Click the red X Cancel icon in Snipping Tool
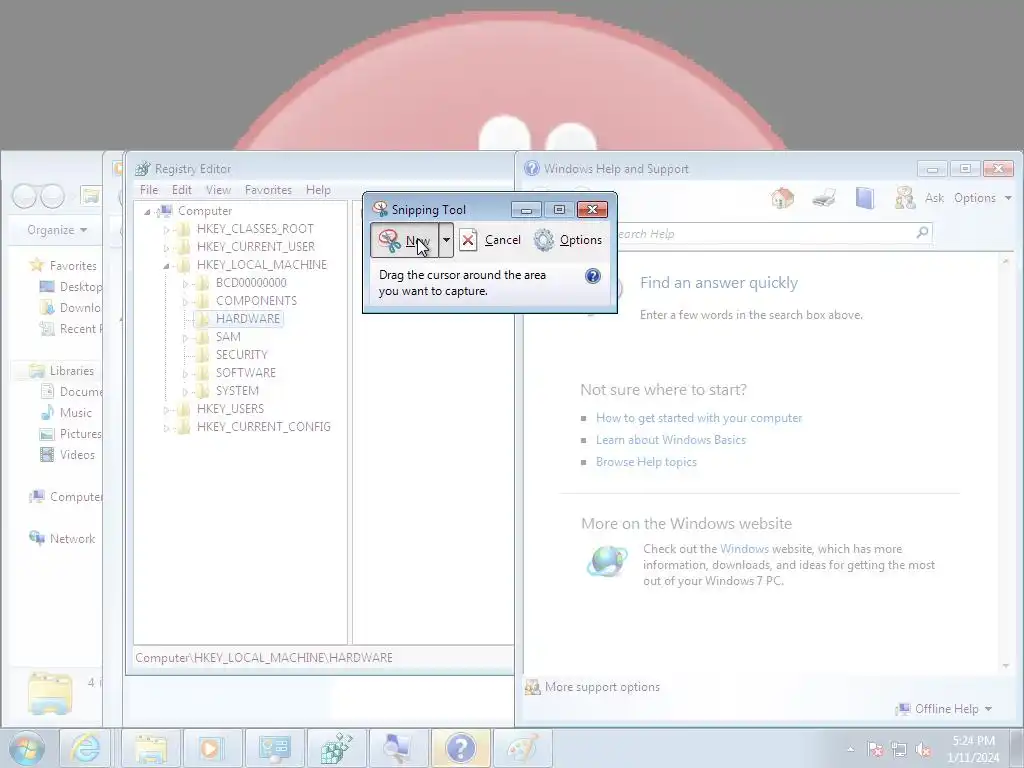1024x768 pixels. tap(468, 240)
